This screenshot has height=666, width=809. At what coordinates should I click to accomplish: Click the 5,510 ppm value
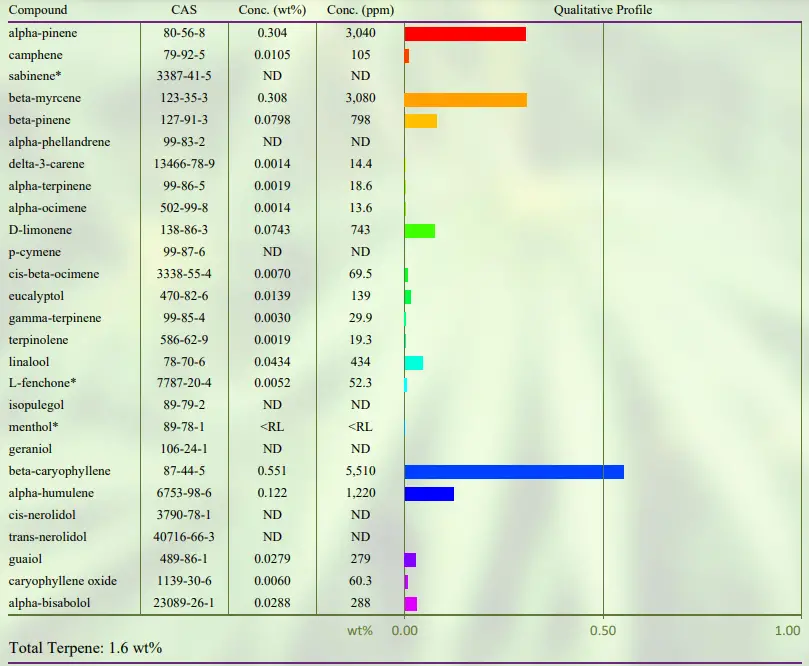tap(361, 471)
